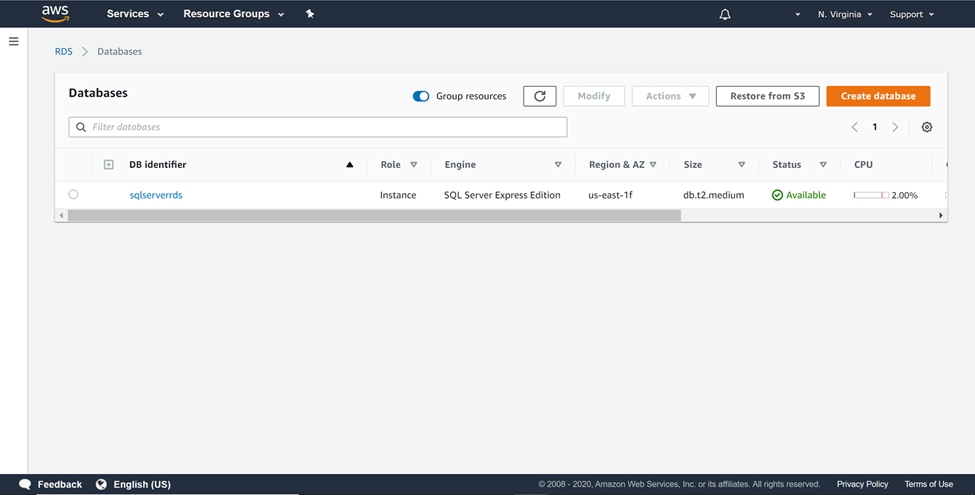The height and width of the screenshot is (495, 975).
Task: Click green Available status check icon
Action: pos(777,195)
